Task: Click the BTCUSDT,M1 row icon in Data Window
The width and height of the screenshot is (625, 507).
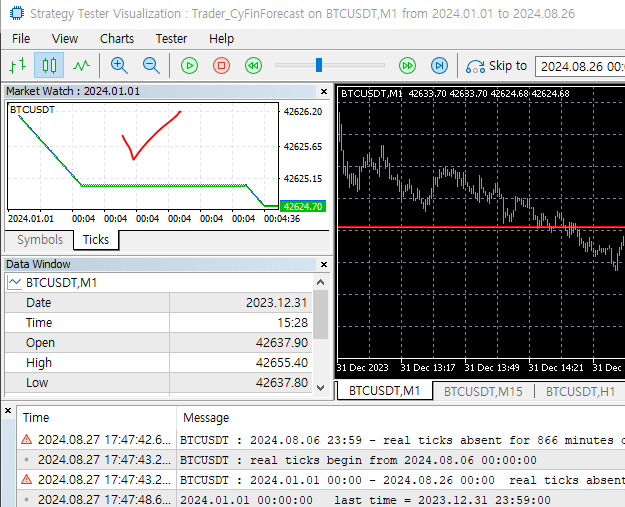Action: tap(15, 283)
